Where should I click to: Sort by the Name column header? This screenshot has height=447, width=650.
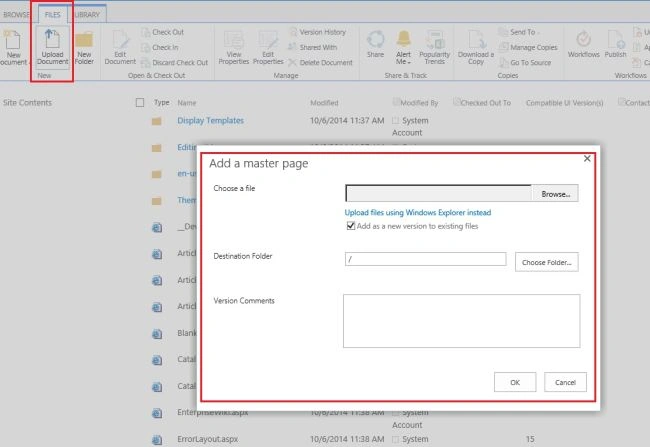pos(187,103)
